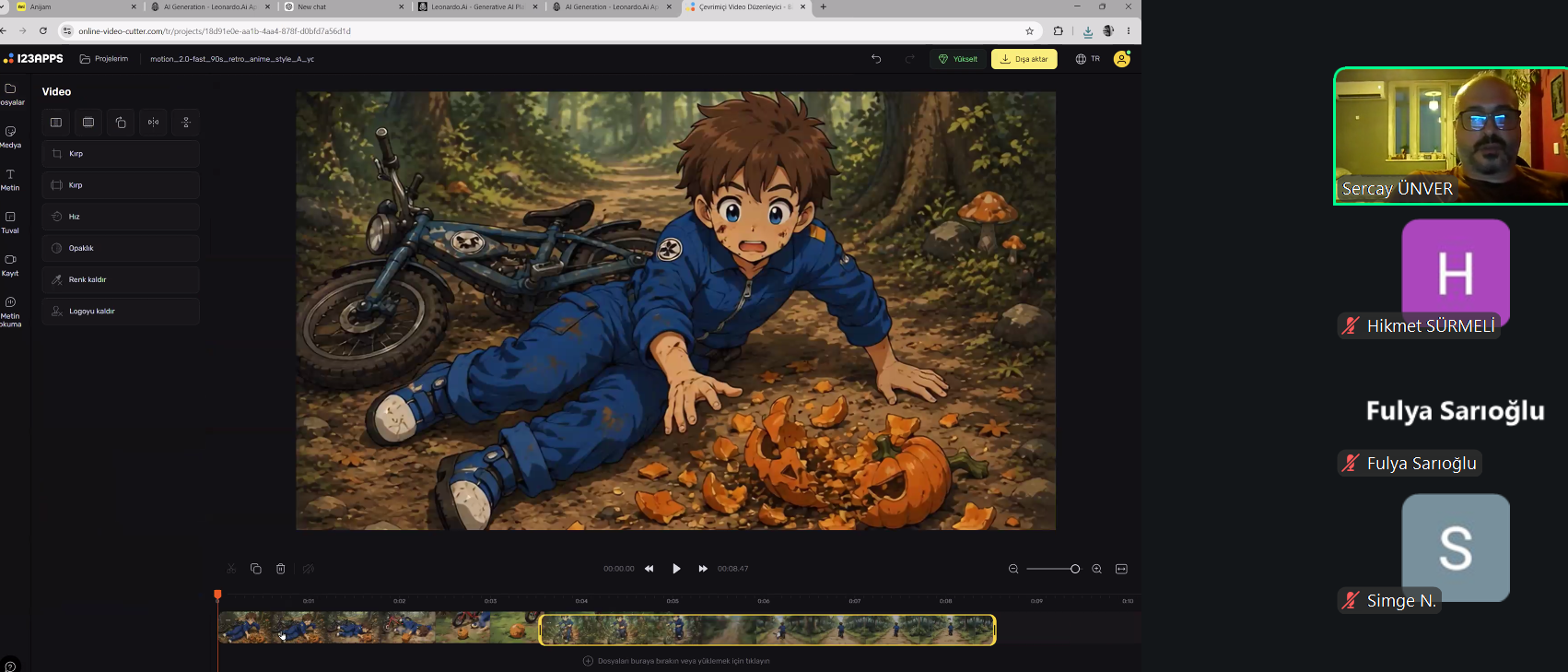Open browser downloads
1568x672 pixels.
pos(1088,31)
